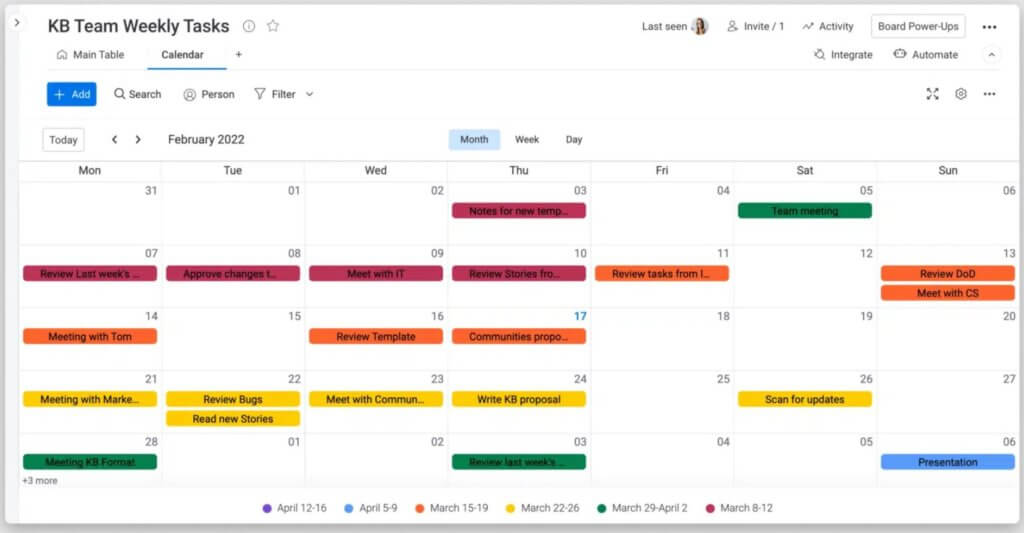Open the Notes for new temp event
1024x533 pixels.
519,211
